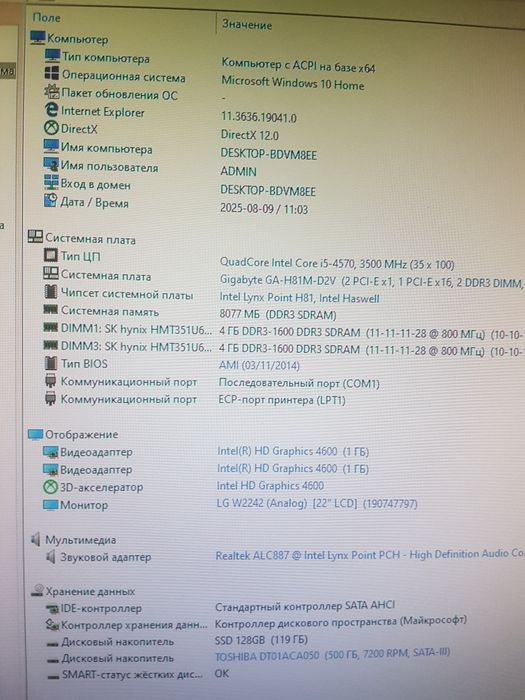Open the TOSHIBA DT01ACA050 drive link
The image size is (525, 700).
[x=333, y=655]
